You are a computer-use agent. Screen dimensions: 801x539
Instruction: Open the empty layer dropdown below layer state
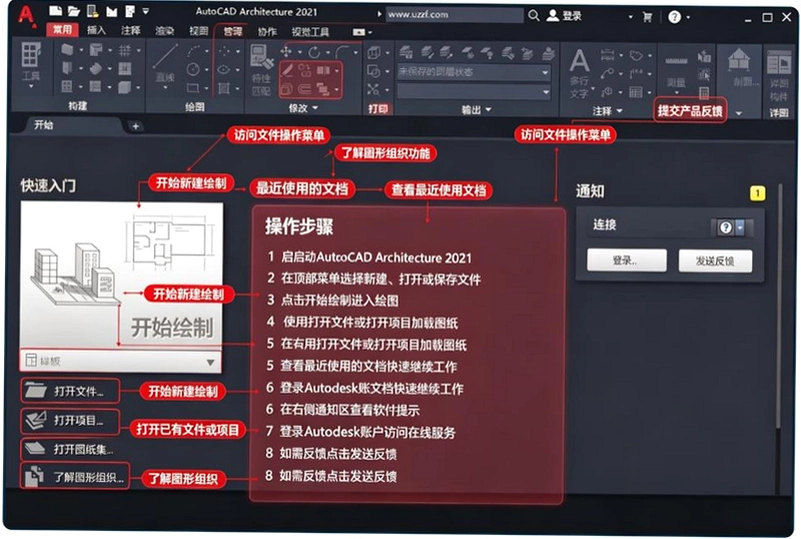click(x=474, y=92)
